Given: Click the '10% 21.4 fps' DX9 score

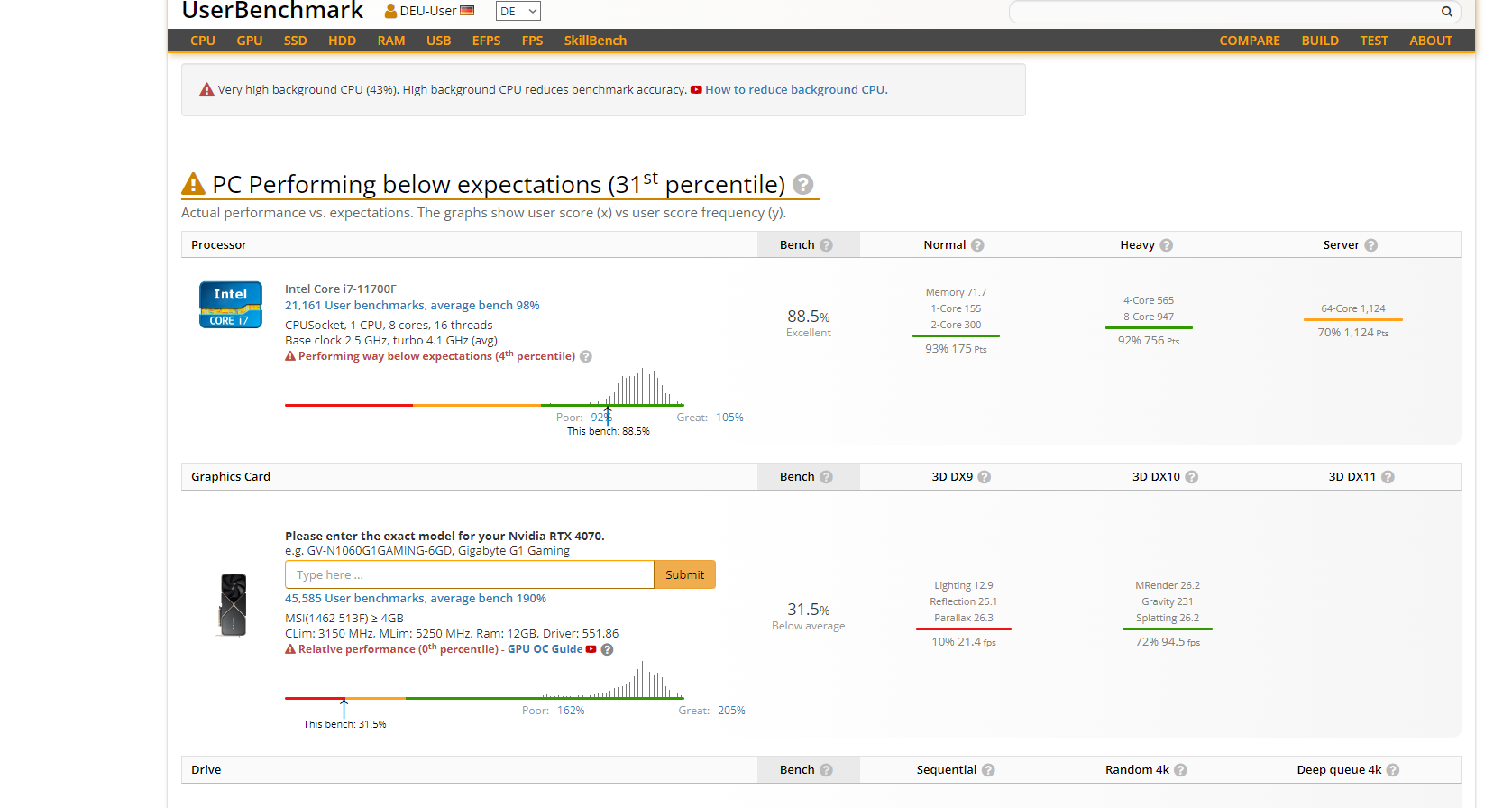Looking at the screenshot, I should point(964,642).
